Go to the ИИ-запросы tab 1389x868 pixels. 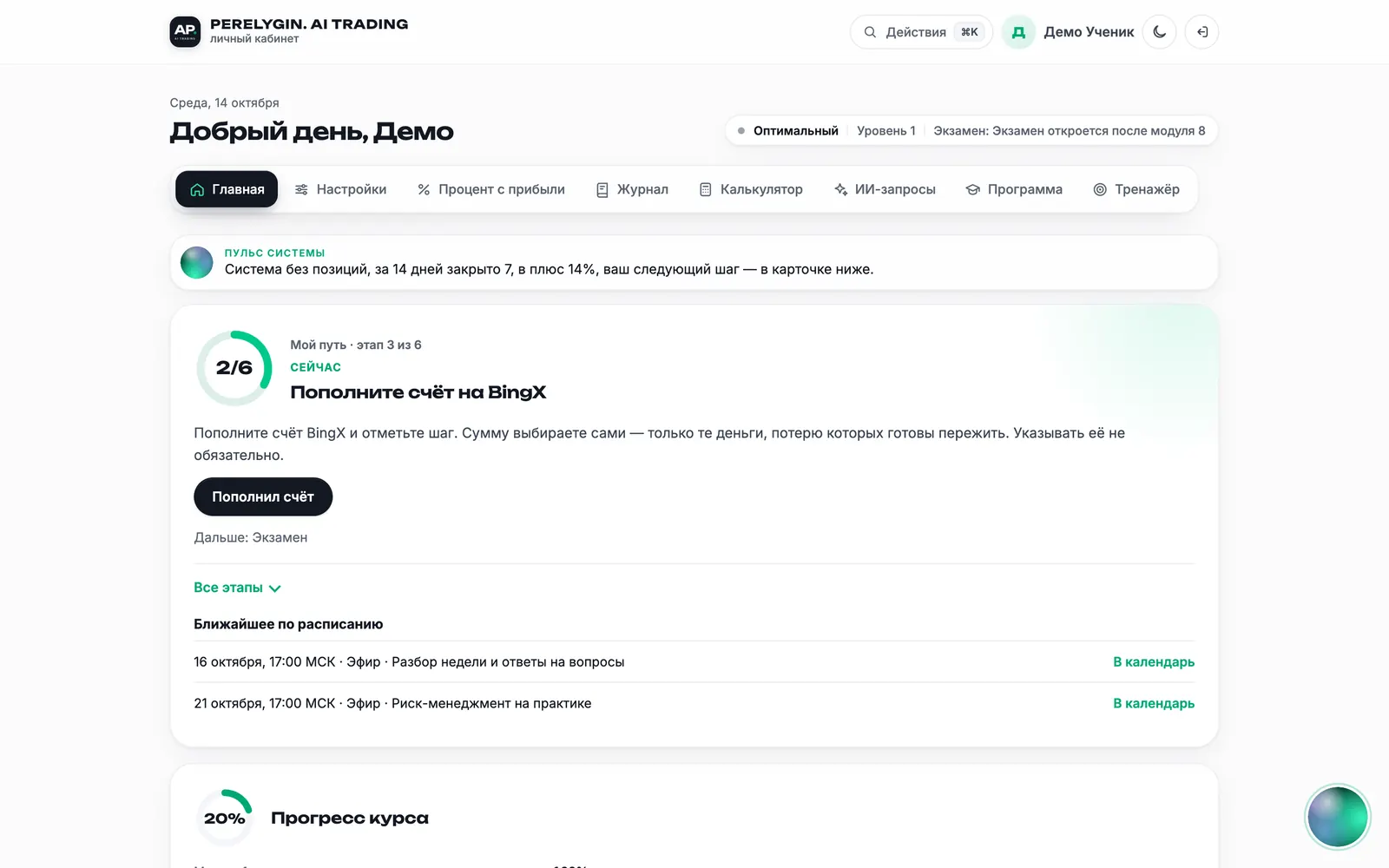[x=885, y=189]
